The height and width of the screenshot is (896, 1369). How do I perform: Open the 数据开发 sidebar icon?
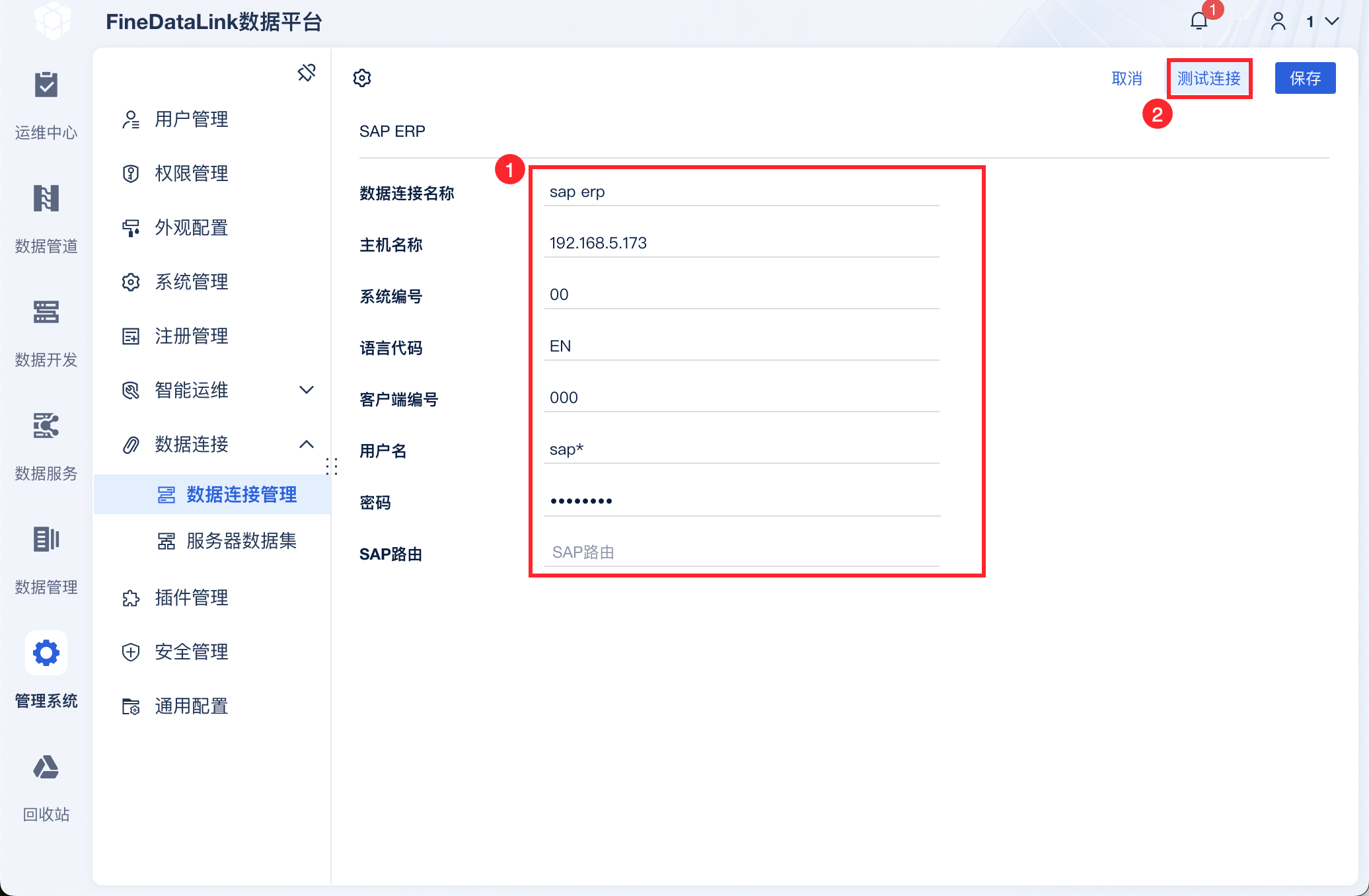46,313
